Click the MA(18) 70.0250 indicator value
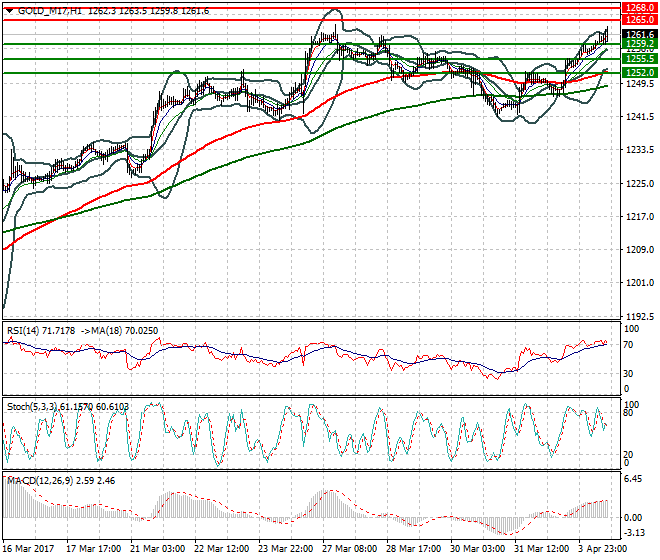Viewport: 660px width, 560px height. pos(125,331)
